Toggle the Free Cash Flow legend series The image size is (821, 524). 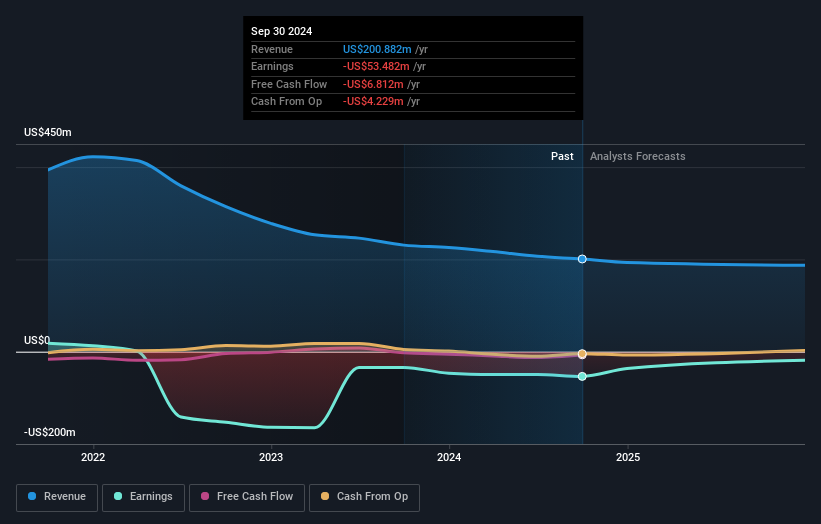(247, 497)
